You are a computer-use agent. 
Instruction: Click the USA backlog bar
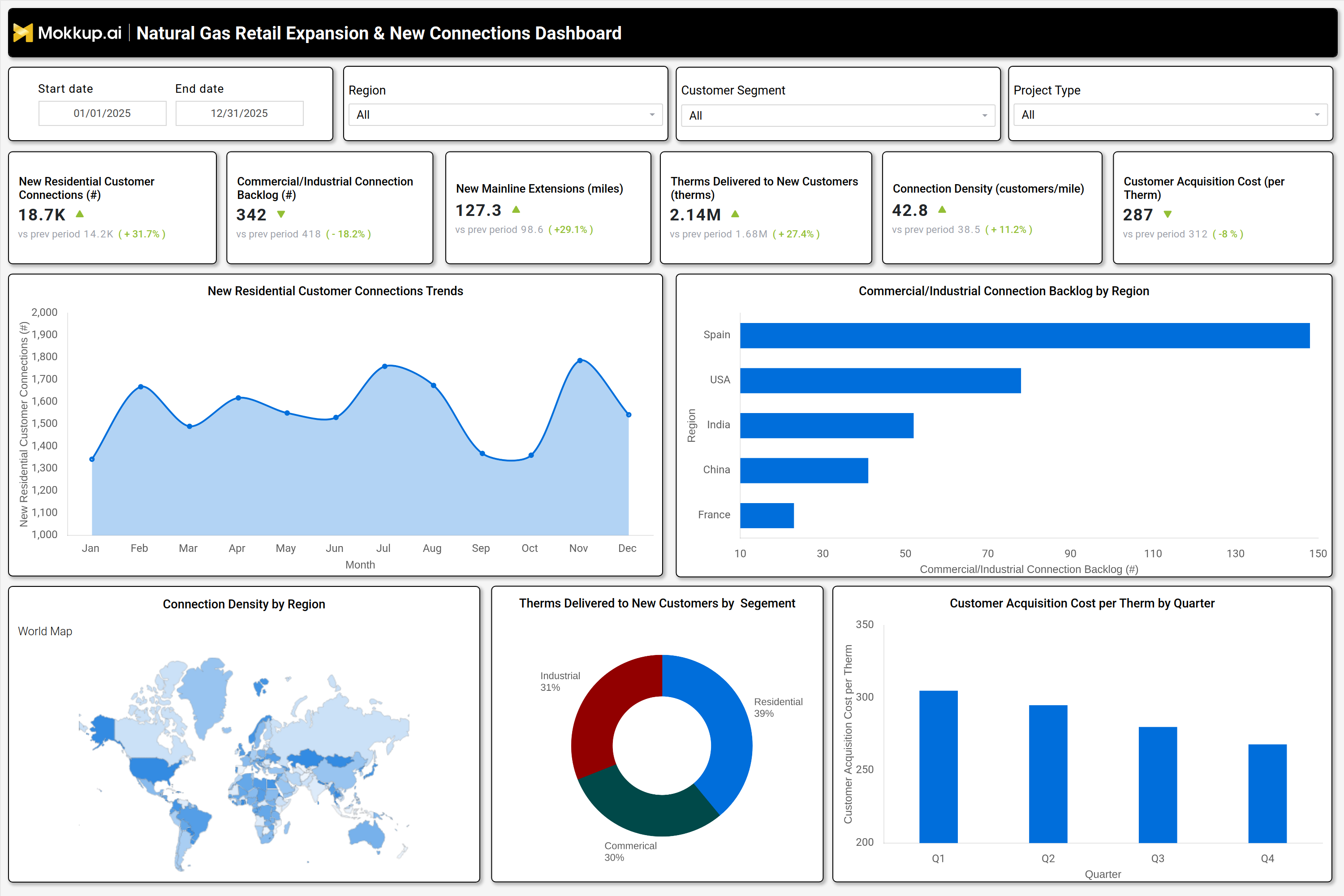[880, 380]
